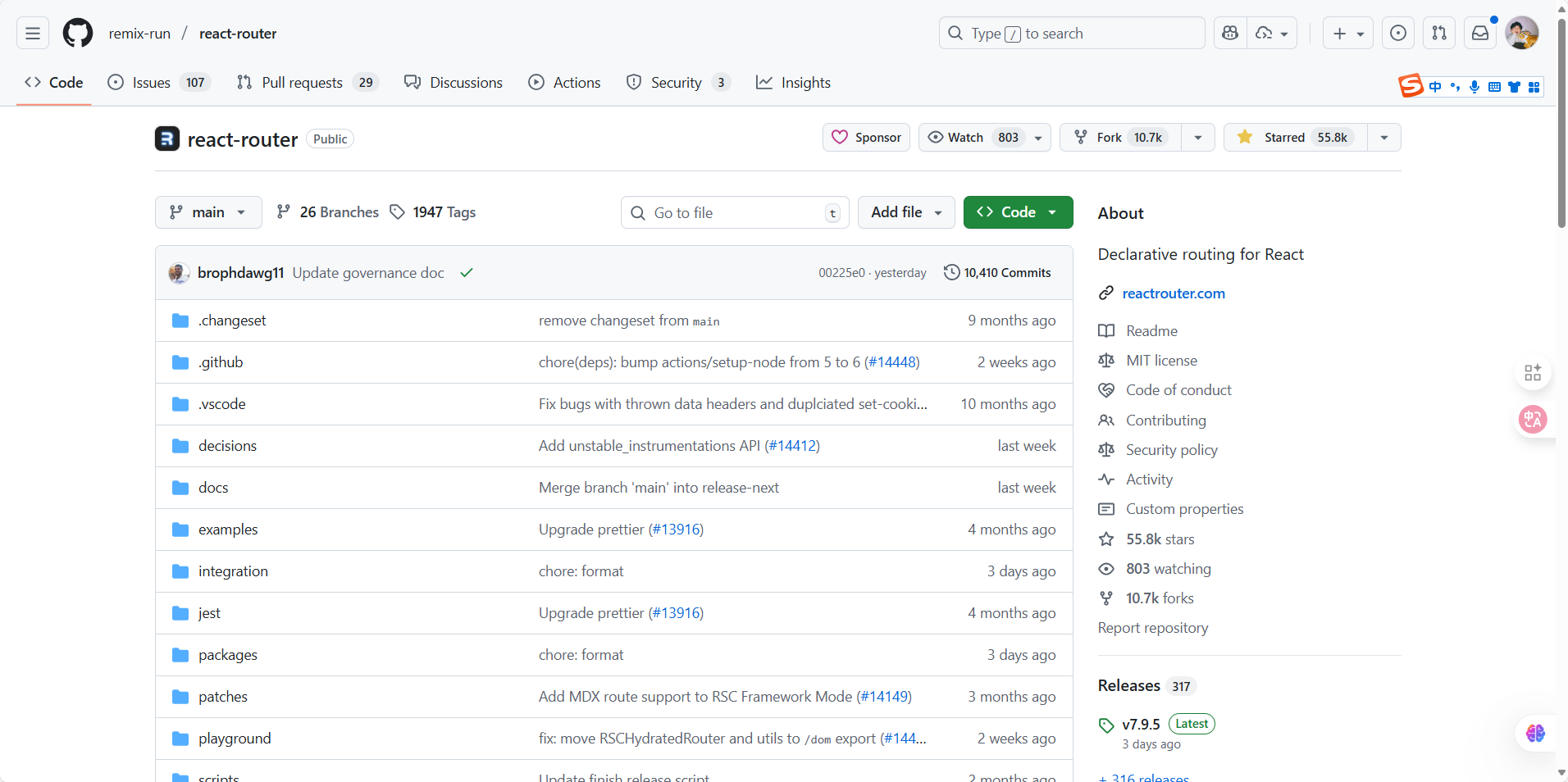
Task: Open the issues icon in the header
Action: tap(1398, 34)
